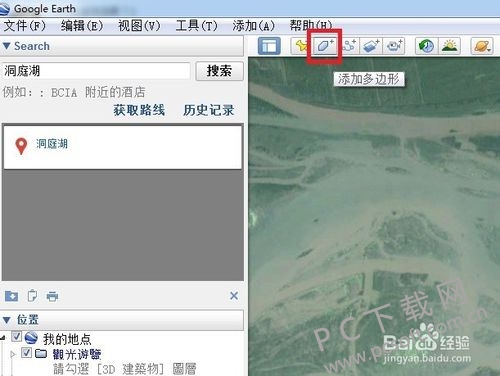
Task: Select the 我的地点 tree label
Action: click(67, 339)
